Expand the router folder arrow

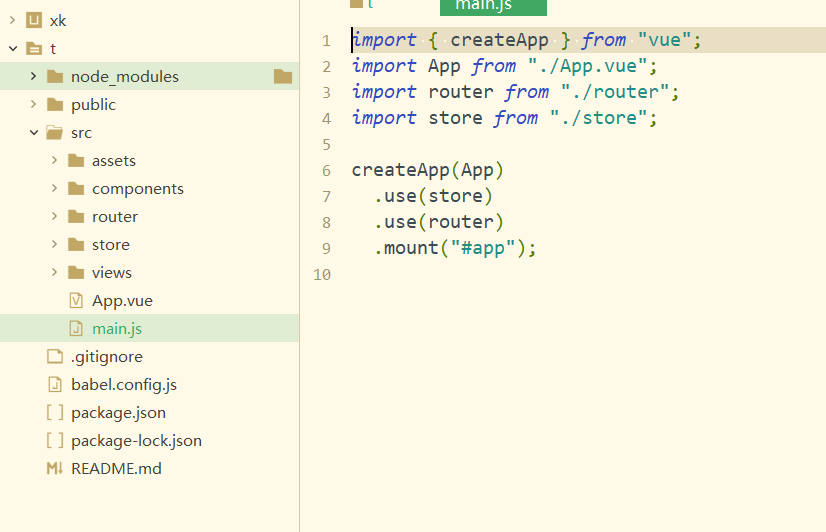pos(54,216)
